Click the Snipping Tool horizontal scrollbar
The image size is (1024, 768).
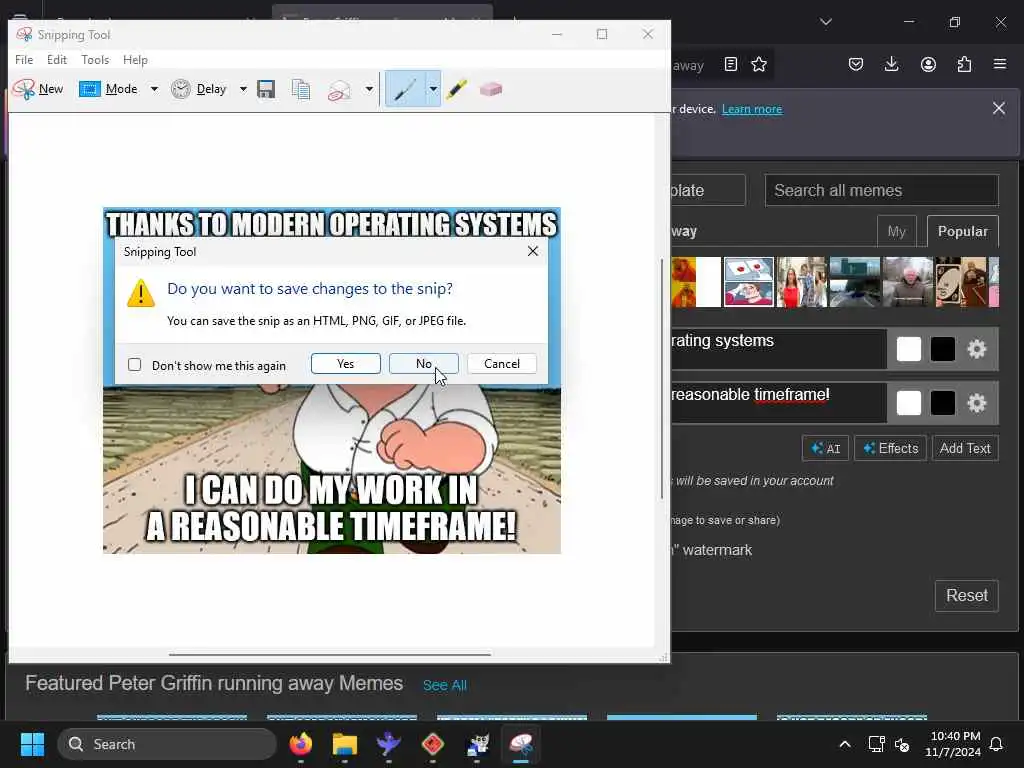click(x=330, y=654)
